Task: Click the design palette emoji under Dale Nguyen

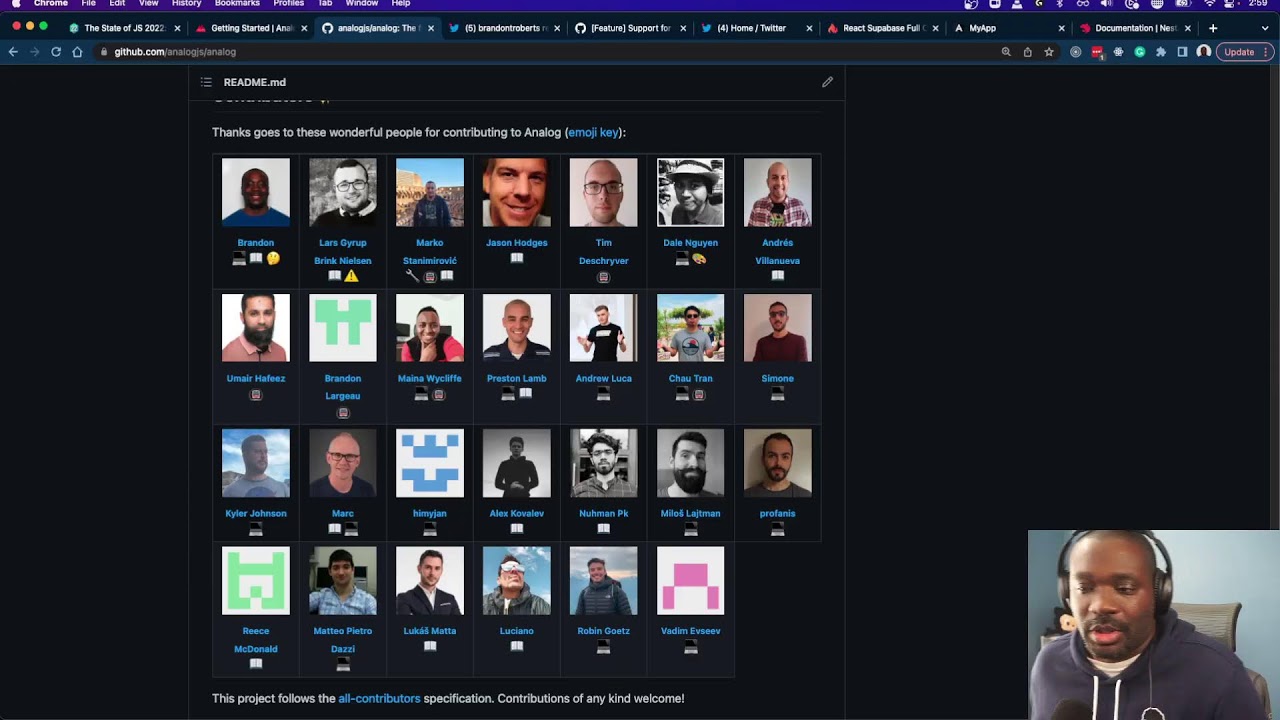Action: pos(699,258)
